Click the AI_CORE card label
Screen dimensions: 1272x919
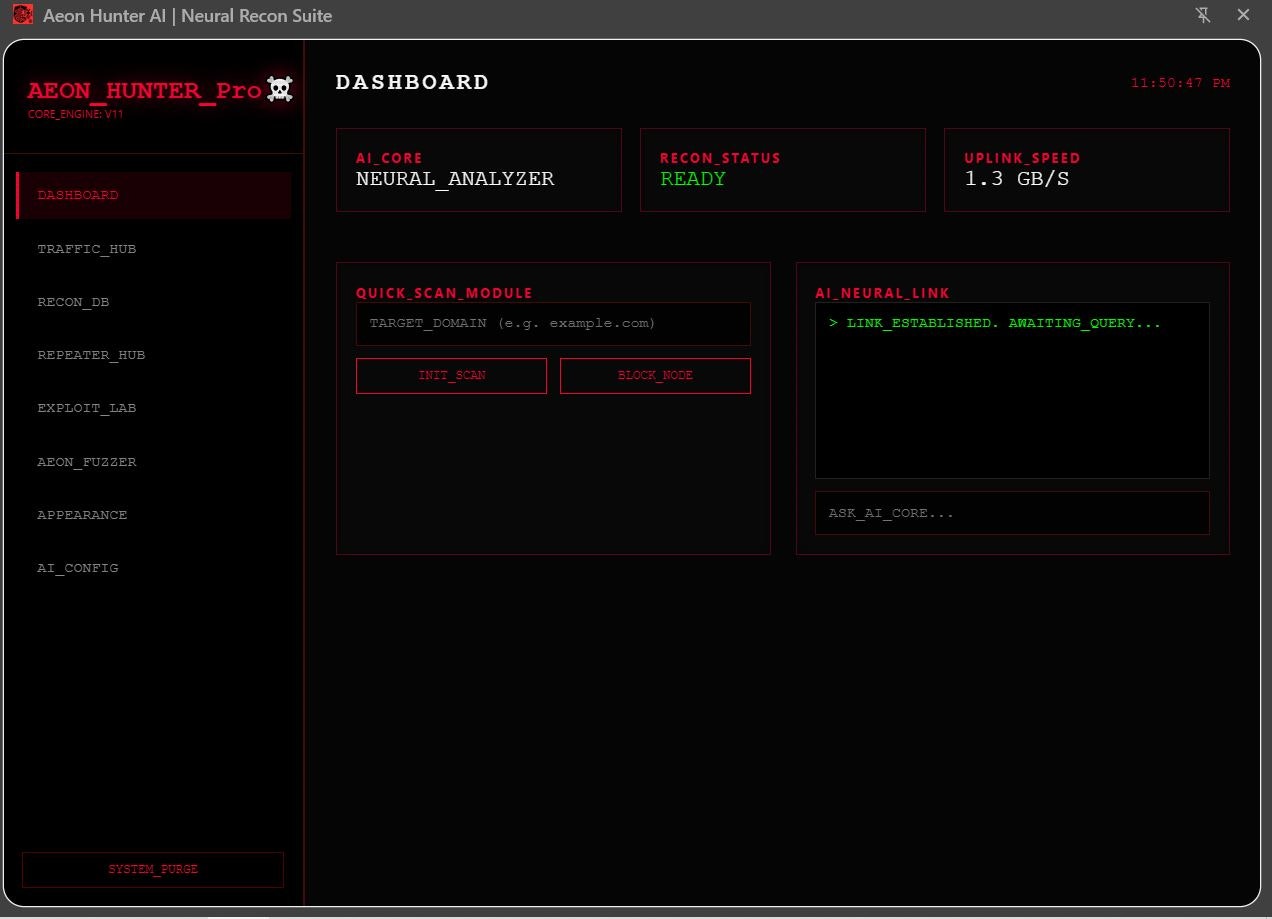pos(389,158)
